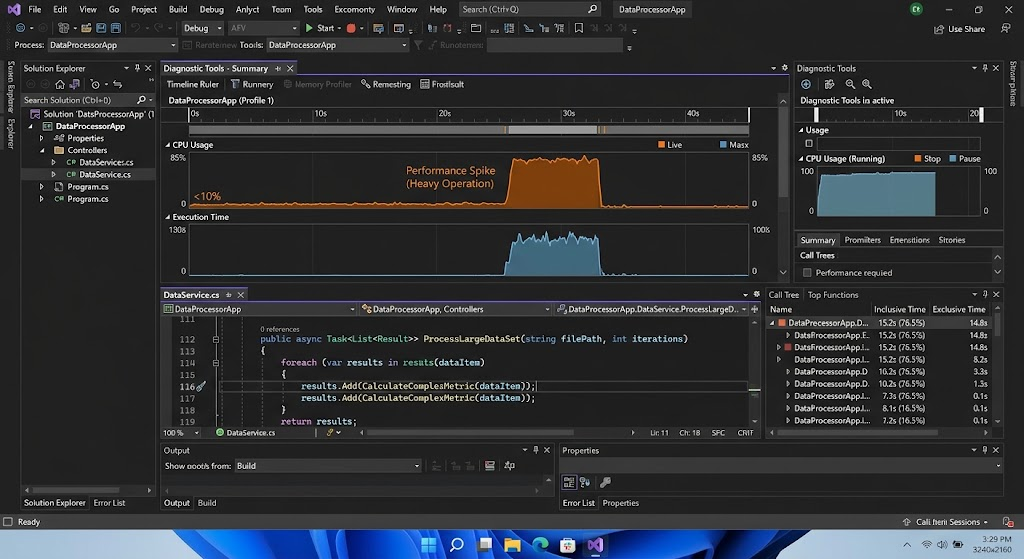Click the clear output icon in Output toolbar
Viewport: 1024px width, 559px height.
point(489,466)
